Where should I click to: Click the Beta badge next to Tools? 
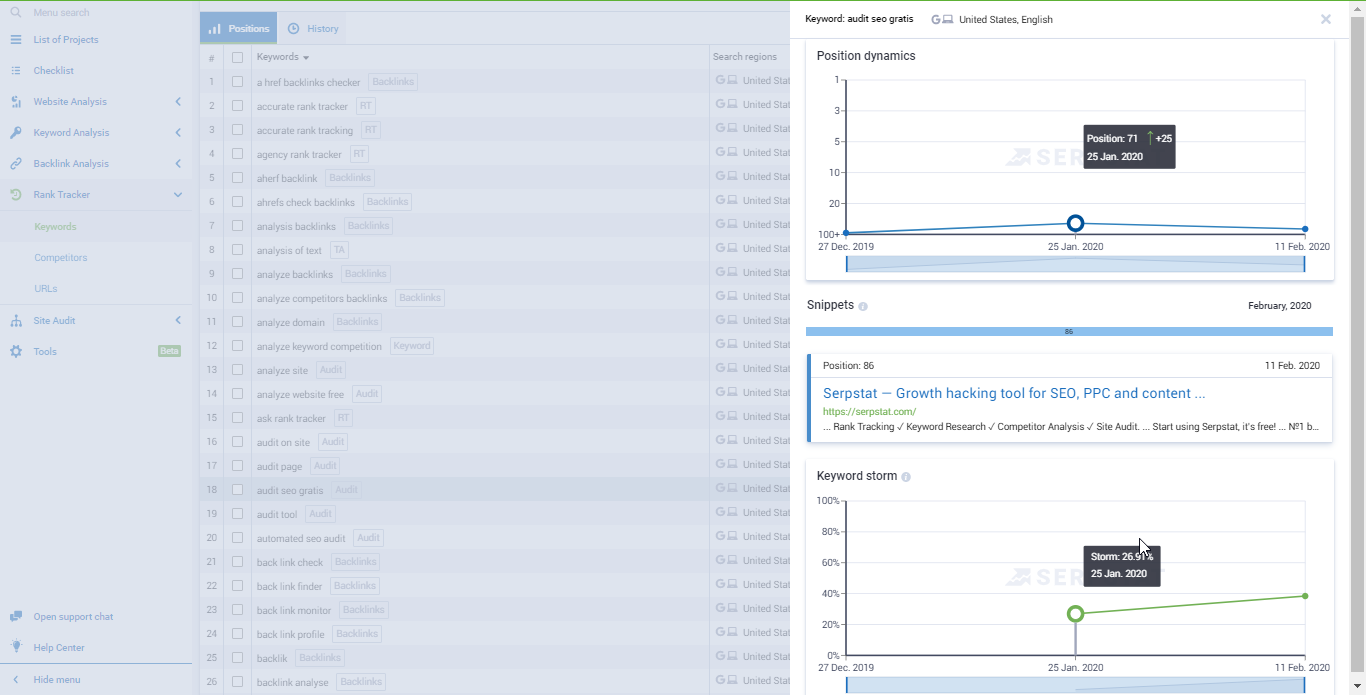170,351
